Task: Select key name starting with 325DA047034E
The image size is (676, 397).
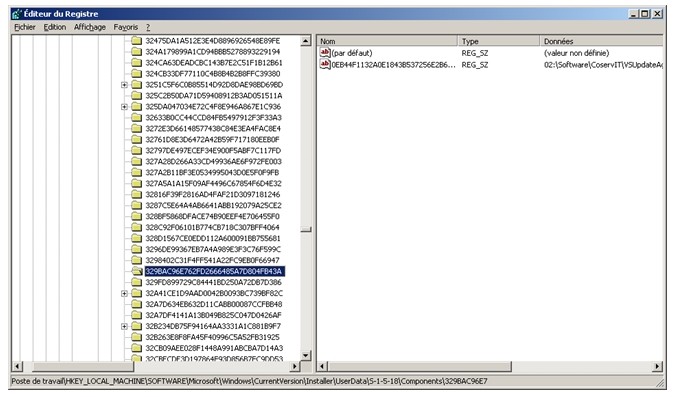Action: coord(213,107)
